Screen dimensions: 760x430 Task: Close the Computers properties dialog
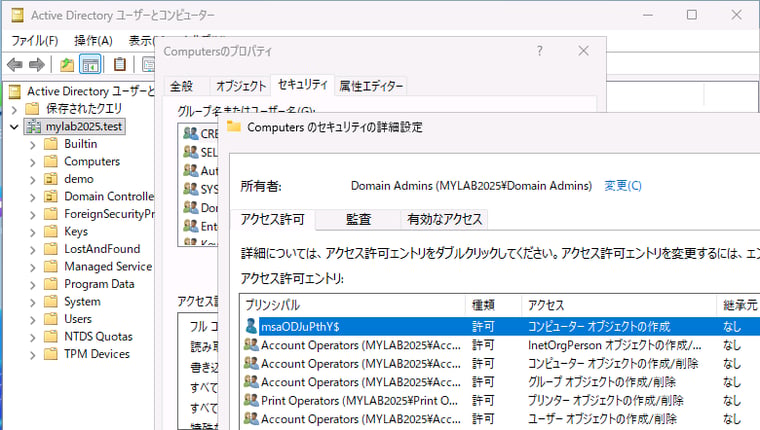tap(584, 51)
